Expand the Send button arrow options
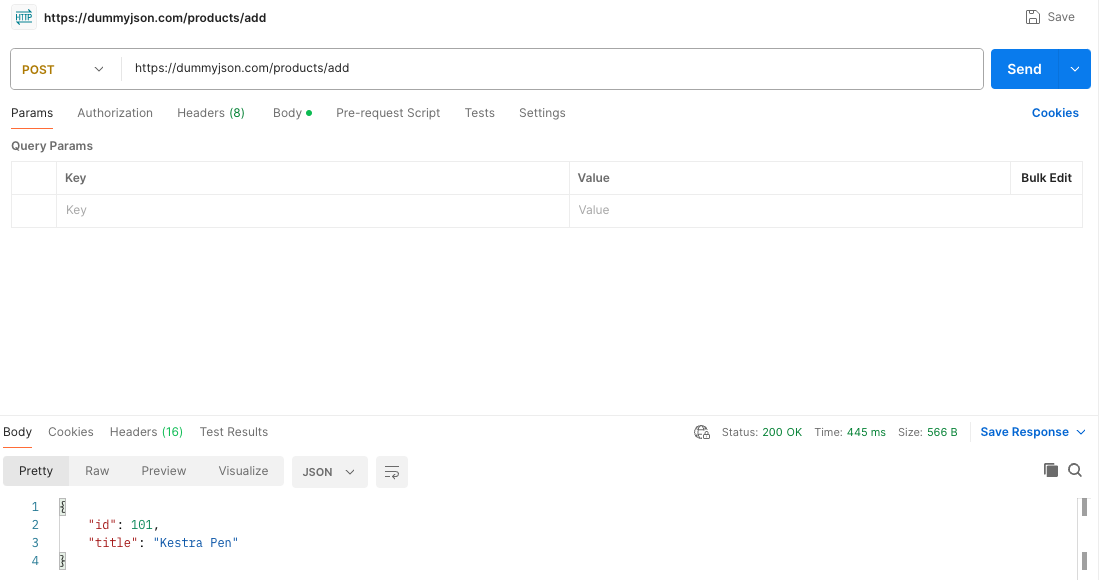 coord(1075,69)
